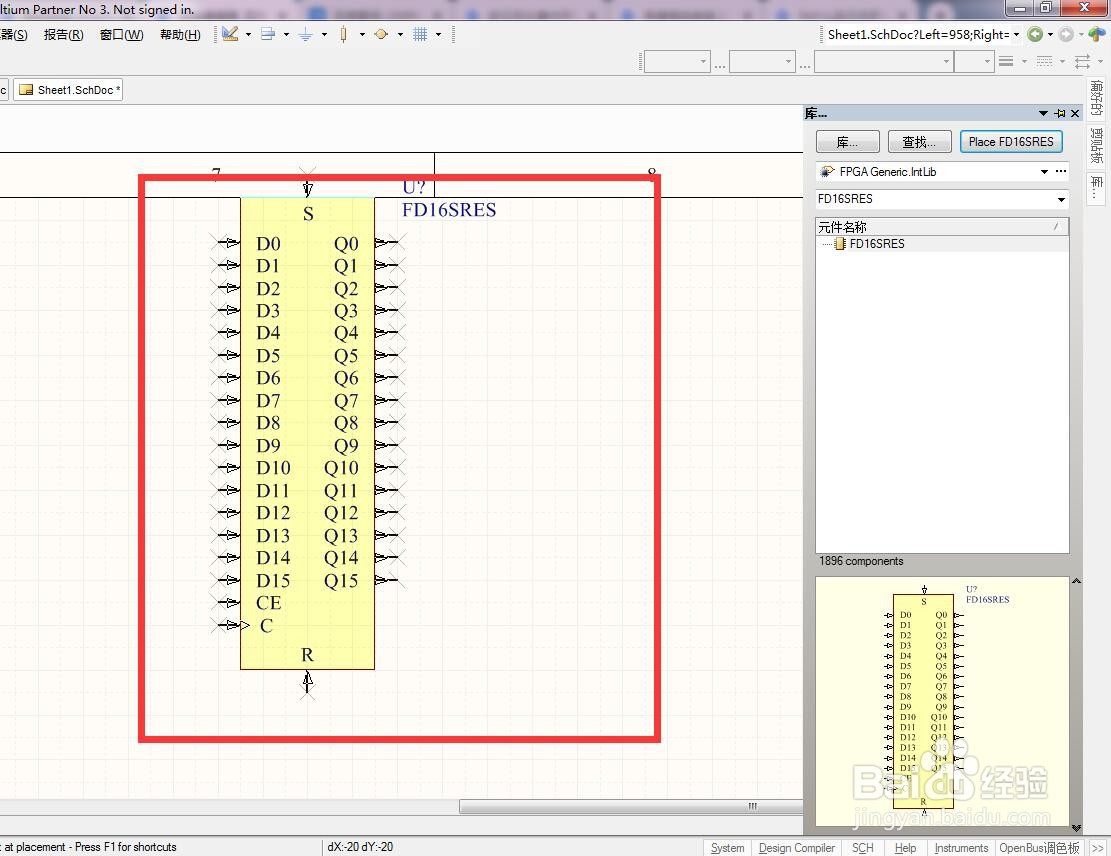Click the D0 pin label on the component
The width and height of the screenshot is (1111, 856).
[x=269, y=244]
